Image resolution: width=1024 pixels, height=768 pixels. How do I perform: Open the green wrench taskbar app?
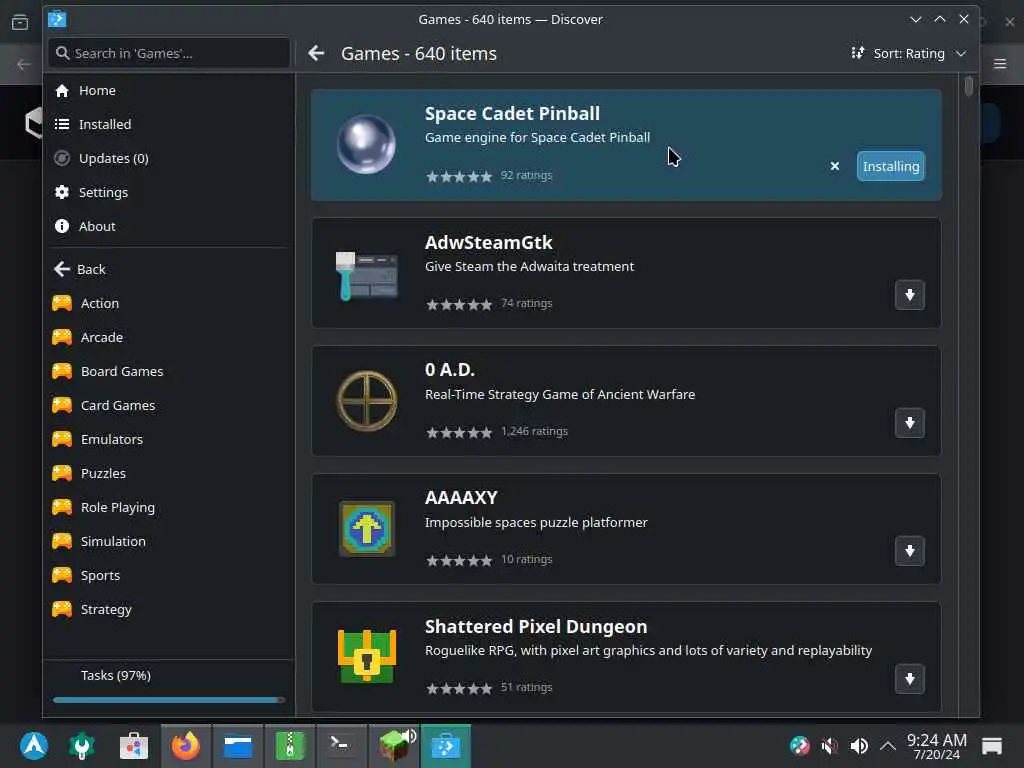click(x=82, y=746)
